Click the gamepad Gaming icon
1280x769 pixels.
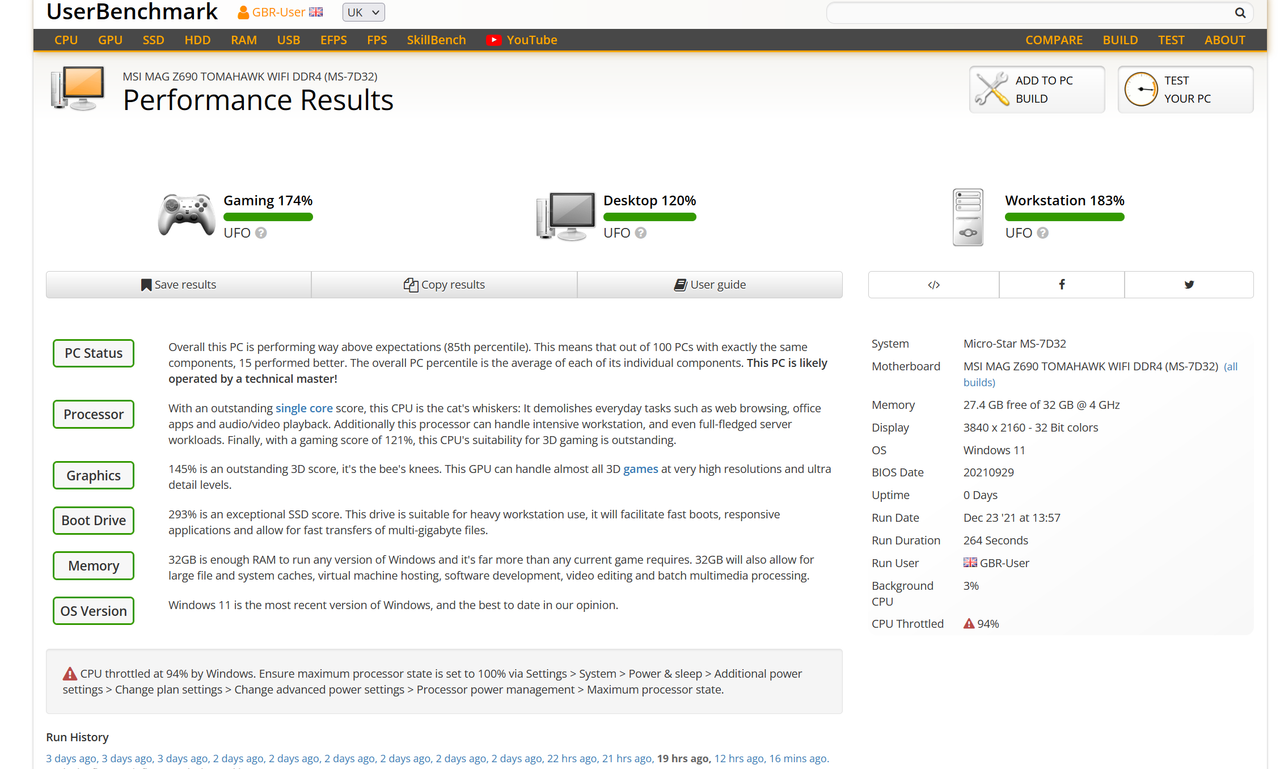click(186, 214)
